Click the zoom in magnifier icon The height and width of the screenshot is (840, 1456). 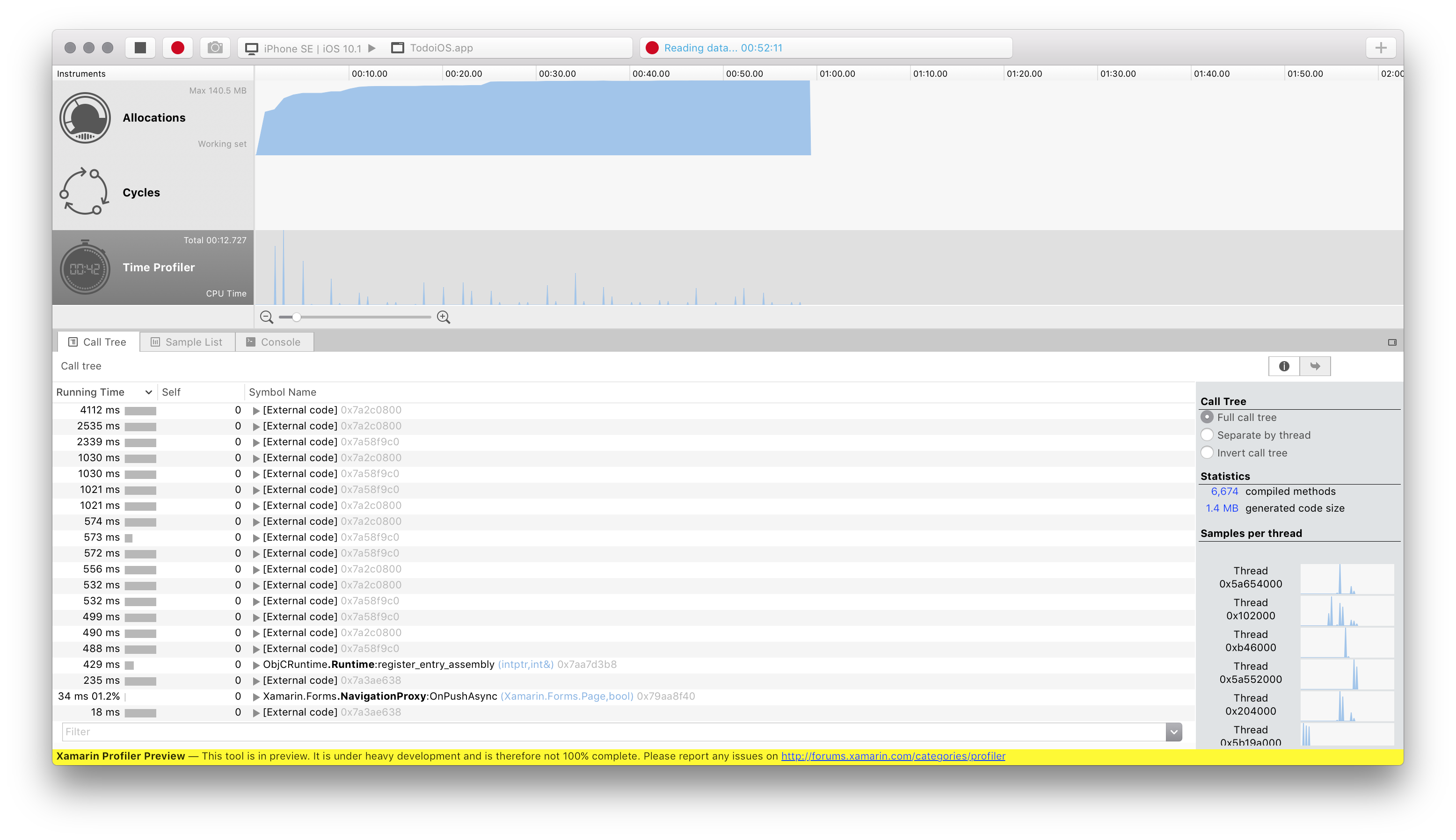click(443, 317)
